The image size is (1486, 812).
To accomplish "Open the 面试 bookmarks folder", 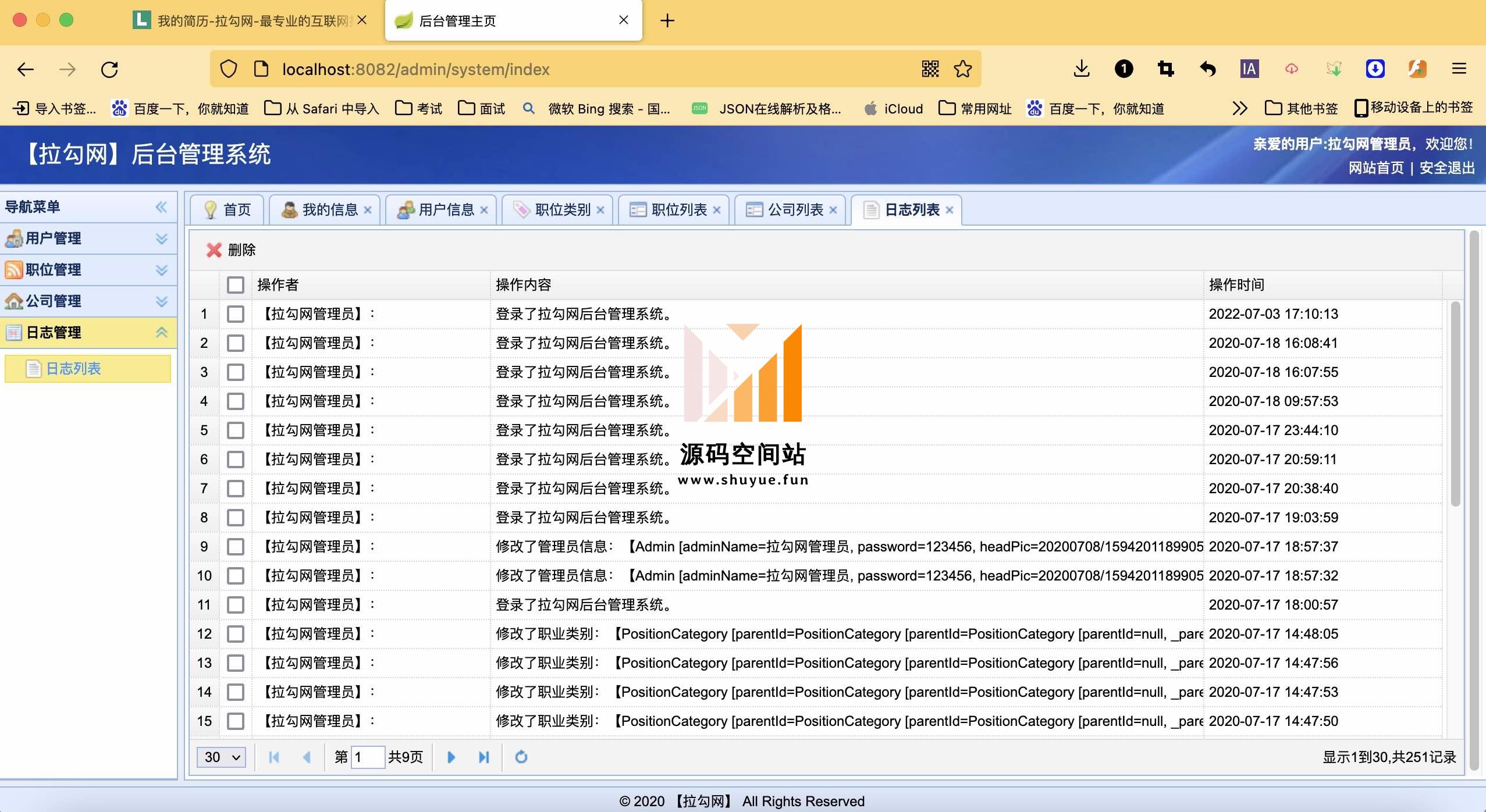I will click(x=482, y=109).
